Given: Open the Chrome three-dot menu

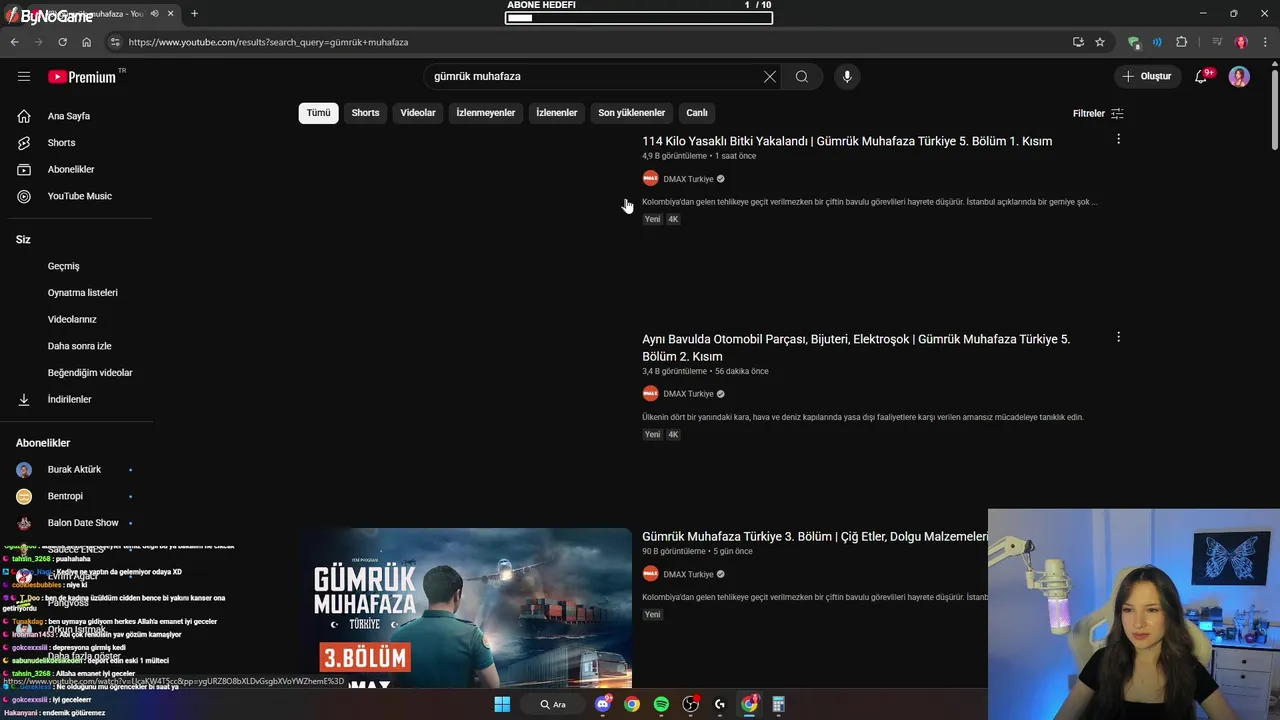Looking at the screenshot, I should pyautogui.click(x=1266, y=42).
